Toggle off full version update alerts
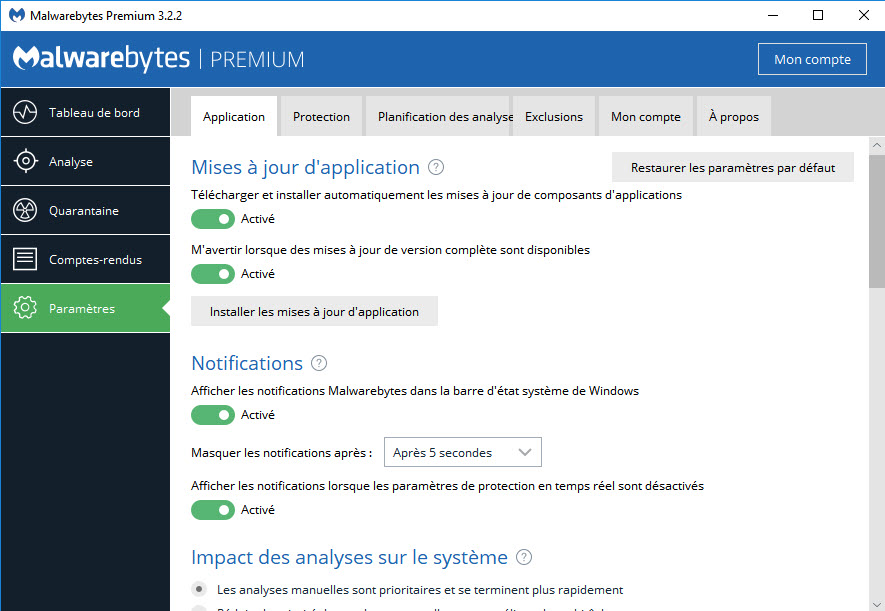Viewport: 885px width, 611px height. (213, 274)
